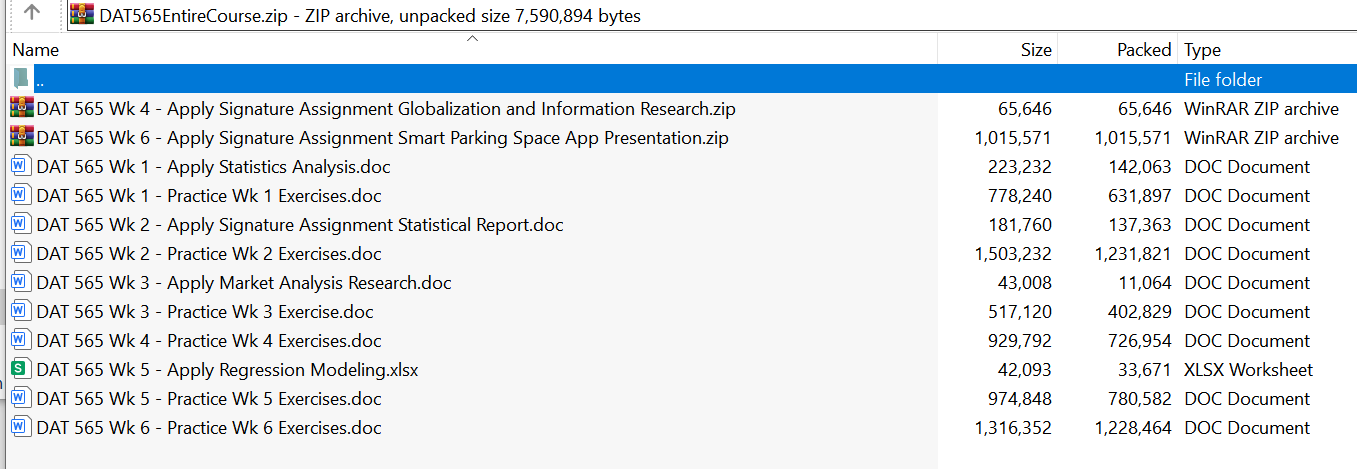Click the Wk 3 Market Analysis doc icon

point(22,283)
